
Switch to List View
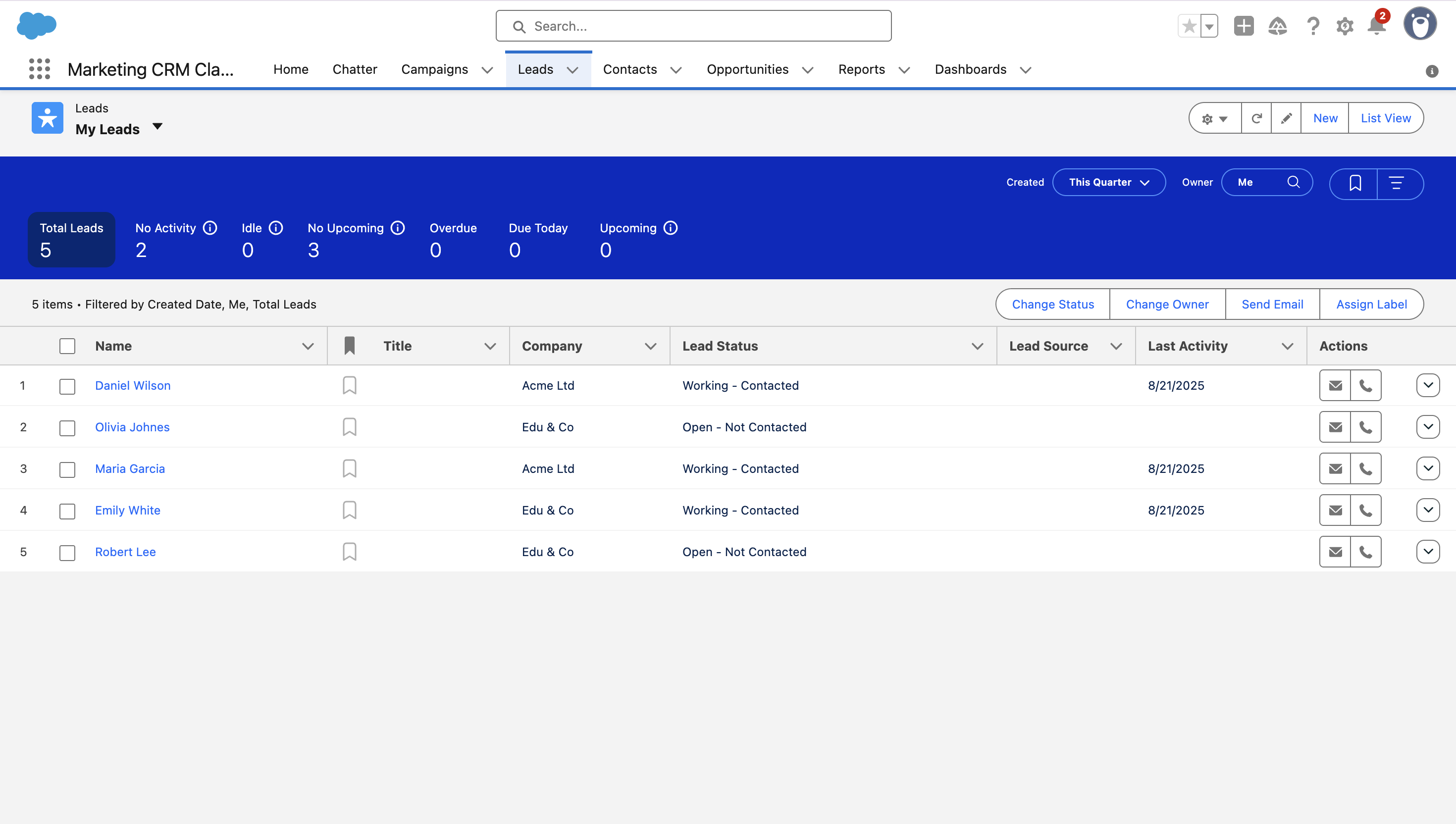[x=1386, y=118]
